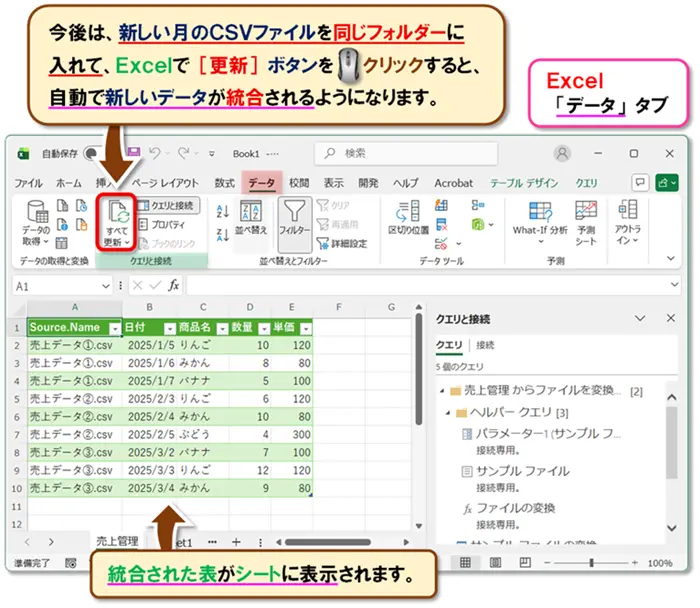Viewport: 700px width, 608px height.
Task: Click the Consolidate icon in Data Tools
Action: (x=478, y=205)
